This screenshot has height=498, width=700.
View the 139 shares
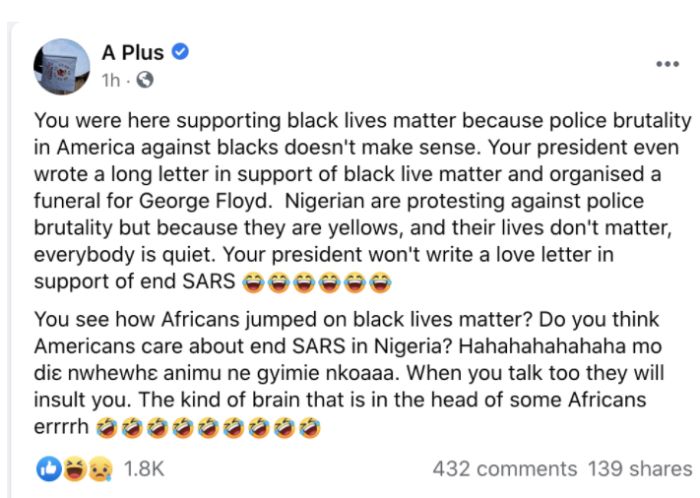(x=640, y=469)
